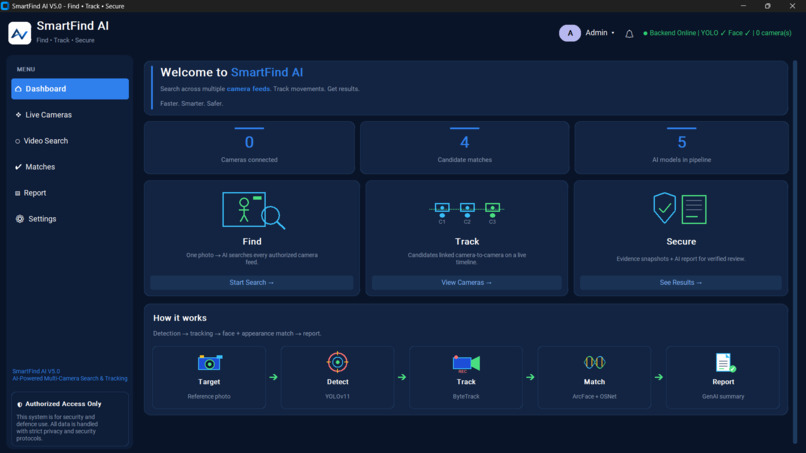Click the Target camera icon
Image resolution: width=806 pixels, height=453 pixels.
[210, 363]
